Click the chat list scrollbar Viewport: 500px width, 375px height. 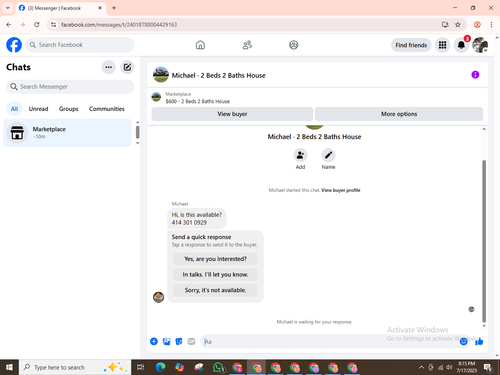point(137,132)
